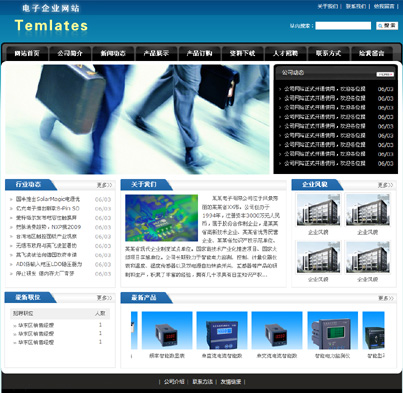
Task: Open the 更多>> arrows in 最新职位 panel
Action: click(x=104, y=298)
